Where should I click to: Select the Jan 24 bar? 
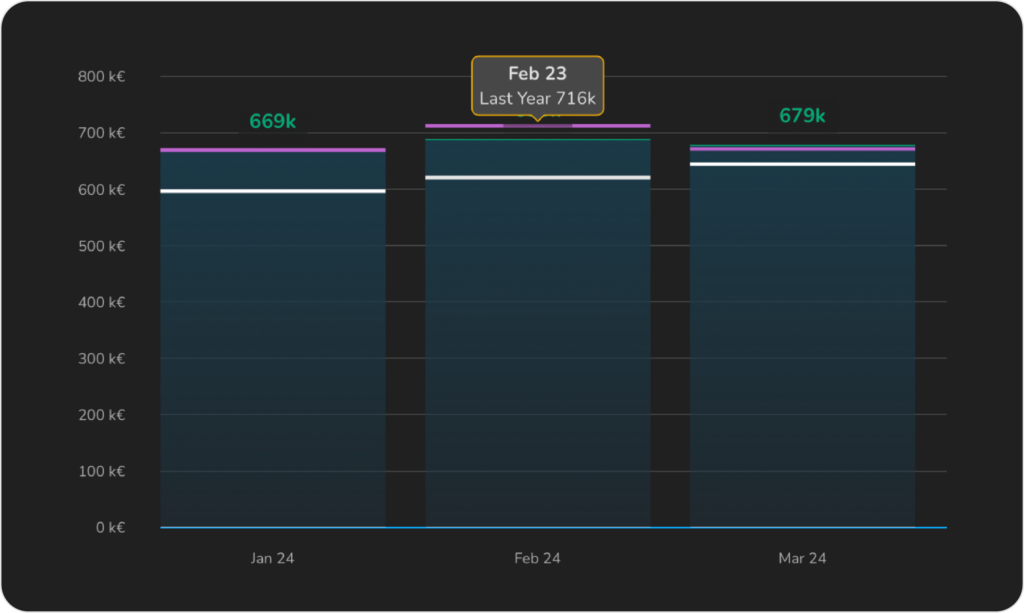272,350
